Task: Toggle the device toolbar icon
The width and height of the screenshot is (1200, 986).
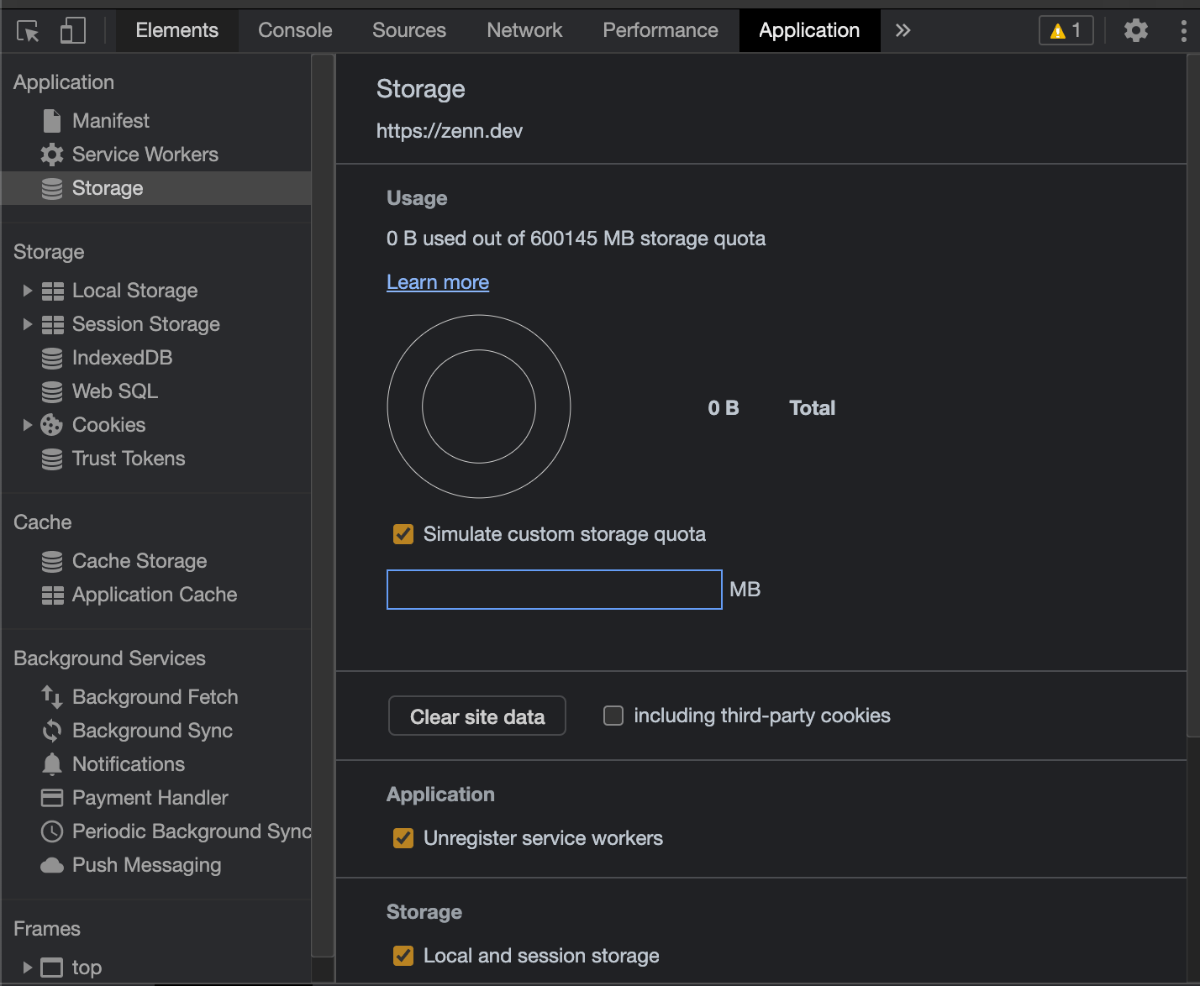Action: (72, 31)
